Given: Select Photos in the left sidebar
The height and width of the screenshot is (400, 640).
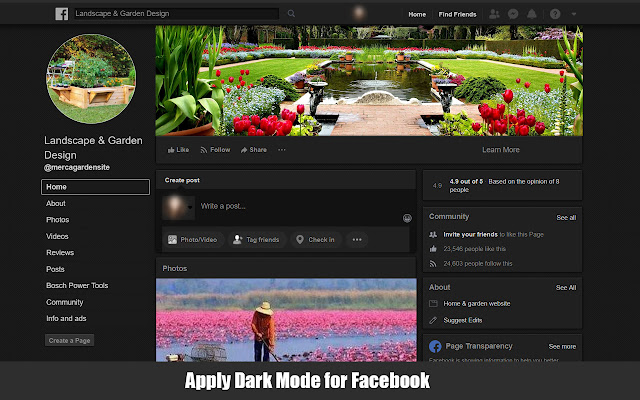Looking at the screenshot, I should (57, 219).
